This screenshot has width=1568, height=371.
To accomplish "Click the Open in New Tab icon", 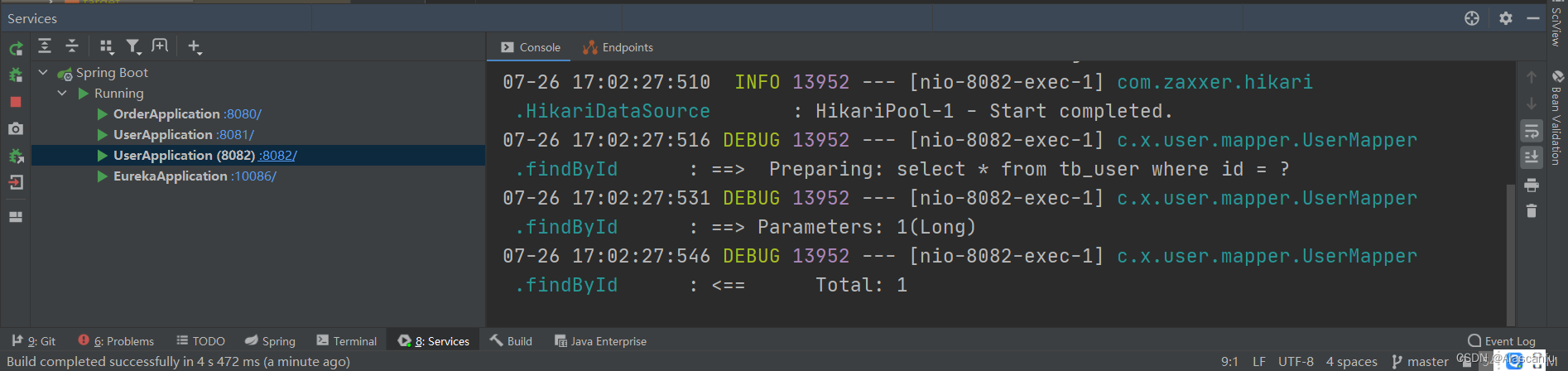I will coord(160,46).
